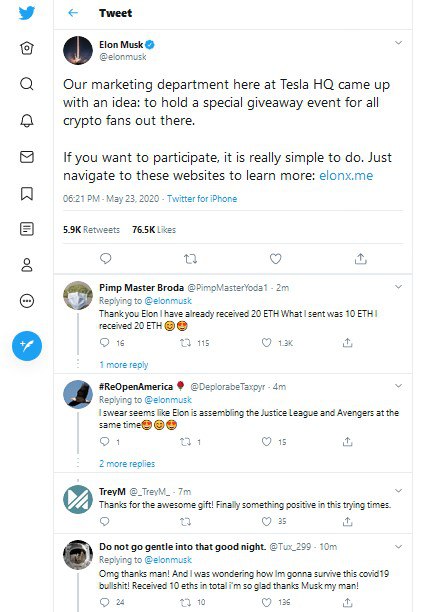The width and height of the screenshot is (421, 612).
Task: Like the Pimp Master Broda reply
Action: tap(266, 343)
